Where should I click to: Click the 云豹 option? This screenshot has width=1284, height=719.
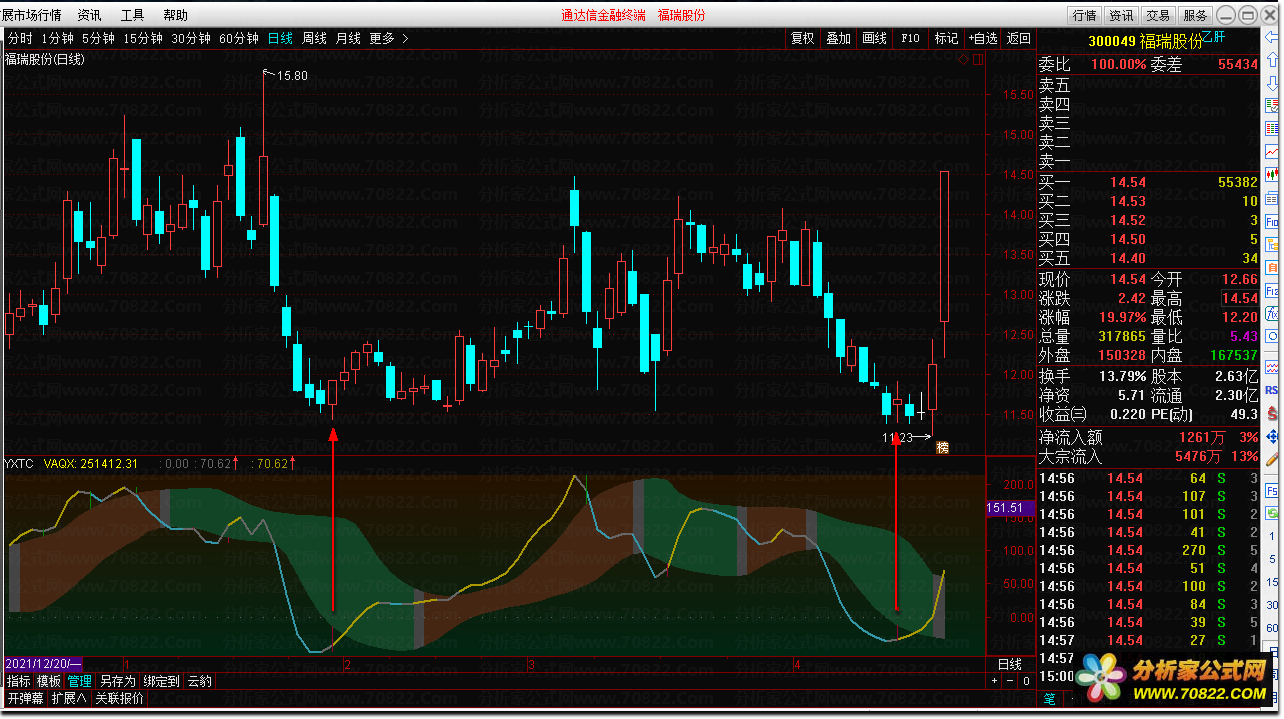point(200,681)
